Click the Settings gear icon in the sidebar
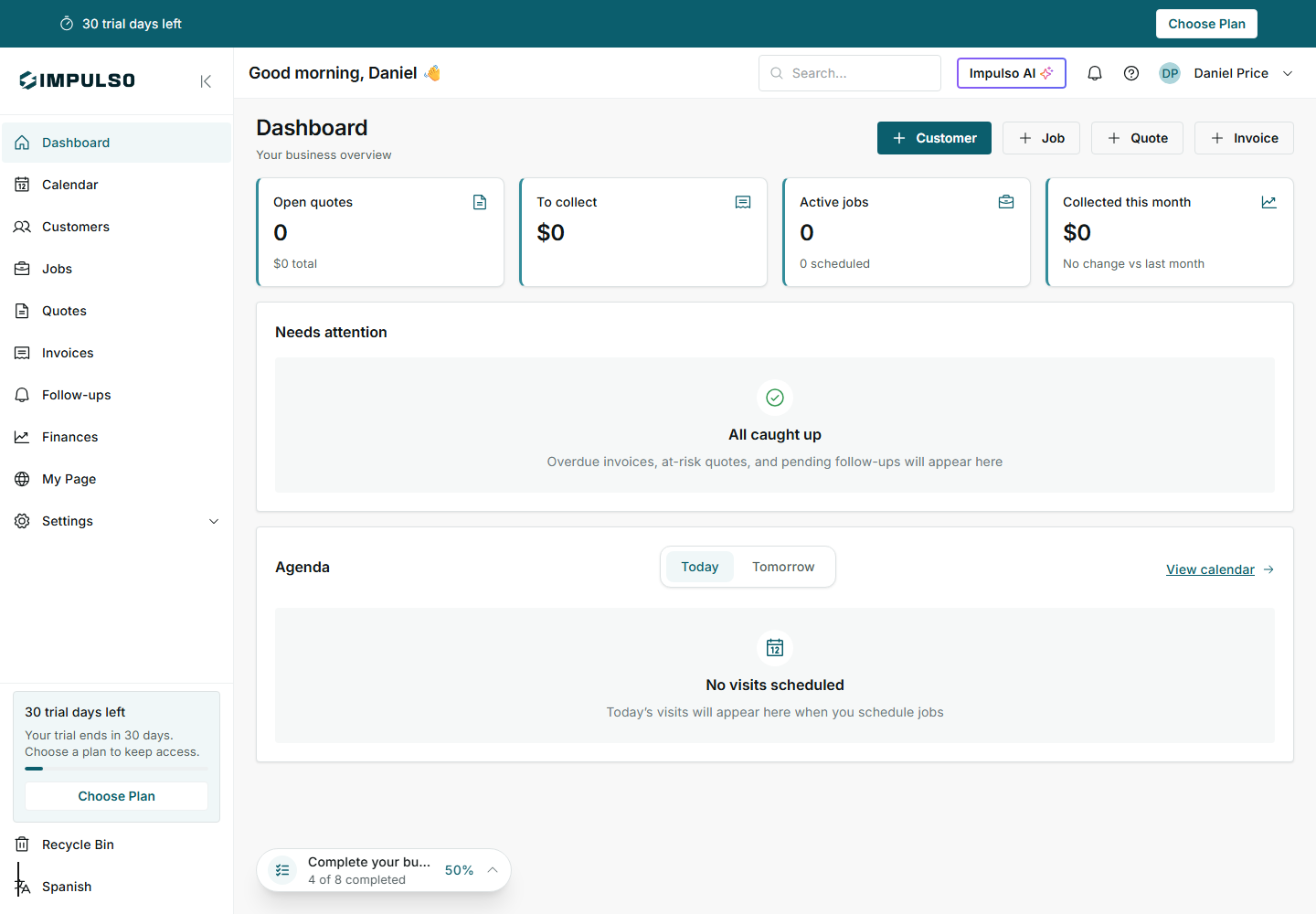The height and width of the screenshot is (914, 1316). click(22, 521)
